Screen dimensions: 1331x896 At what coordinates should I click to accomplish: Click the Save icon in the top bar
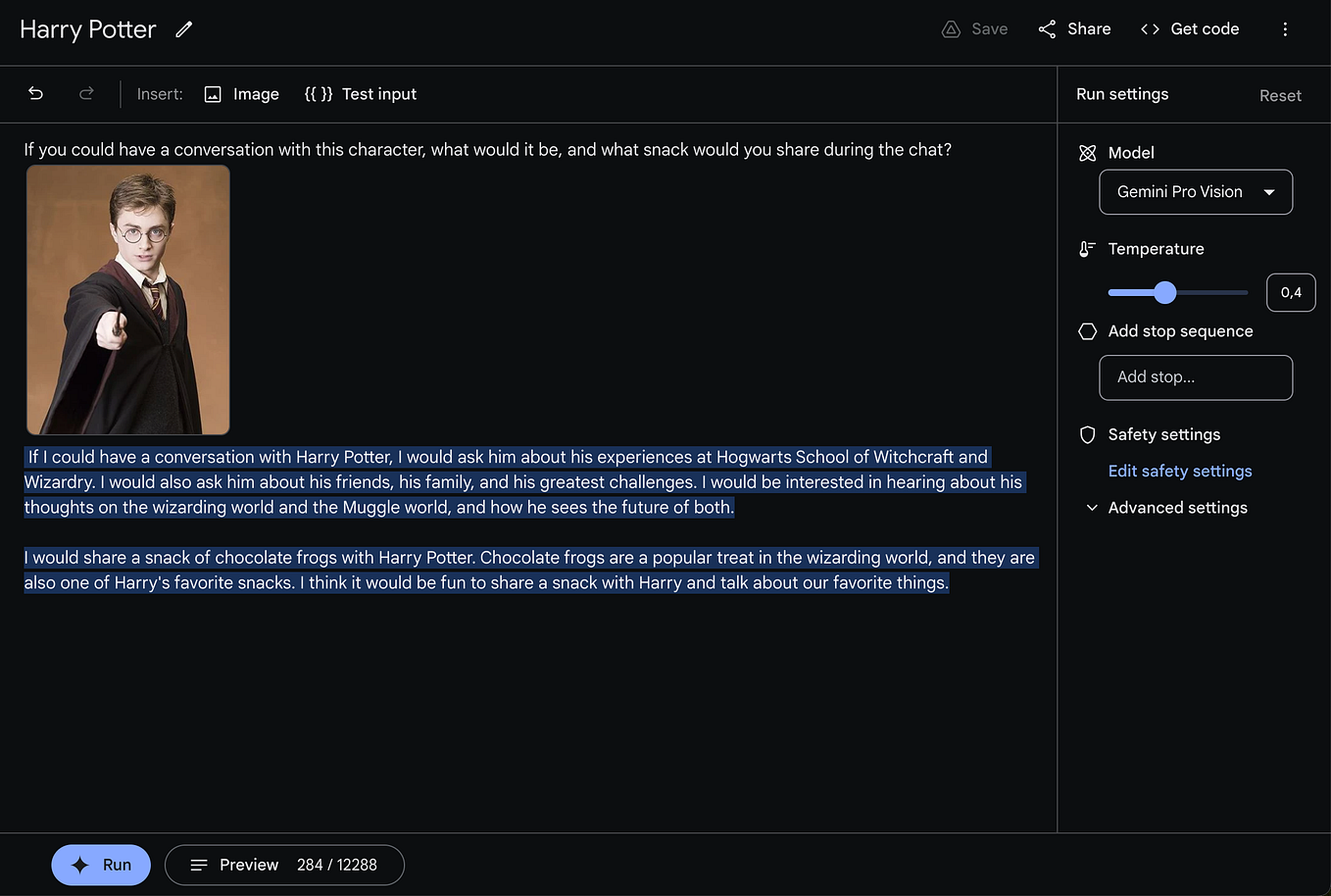[950, 28]
